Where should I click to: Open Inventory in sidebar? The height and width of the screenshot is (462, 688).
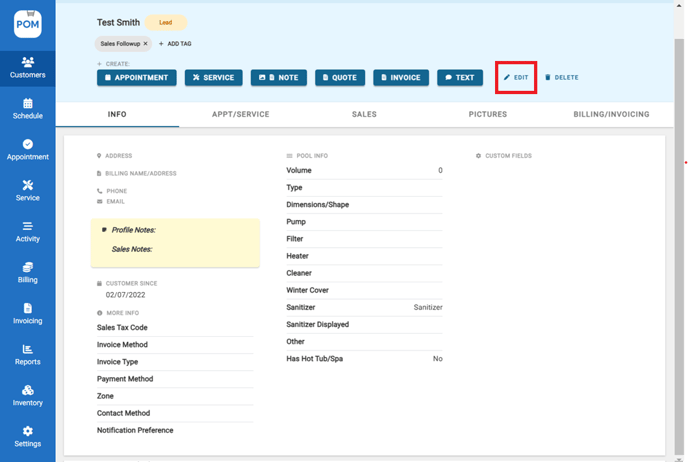click(x=27, y=395)
